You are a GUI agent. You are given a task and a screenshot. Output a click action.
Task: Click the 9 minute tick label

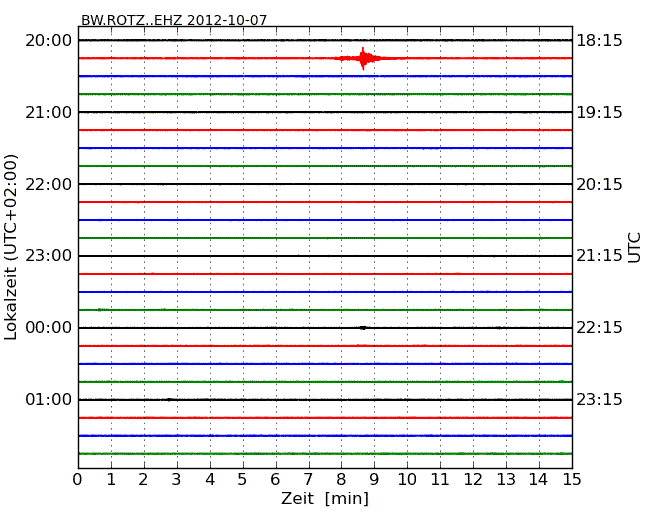coord(374,479)
